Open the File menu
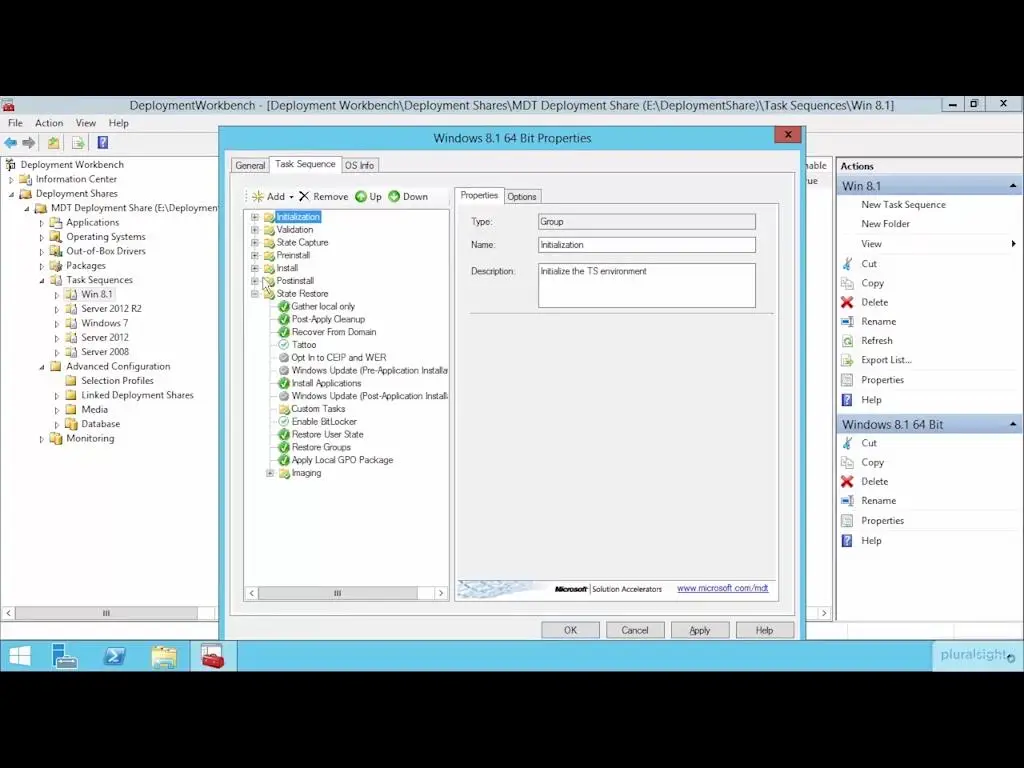1024x768 pixels. [15, 123]
